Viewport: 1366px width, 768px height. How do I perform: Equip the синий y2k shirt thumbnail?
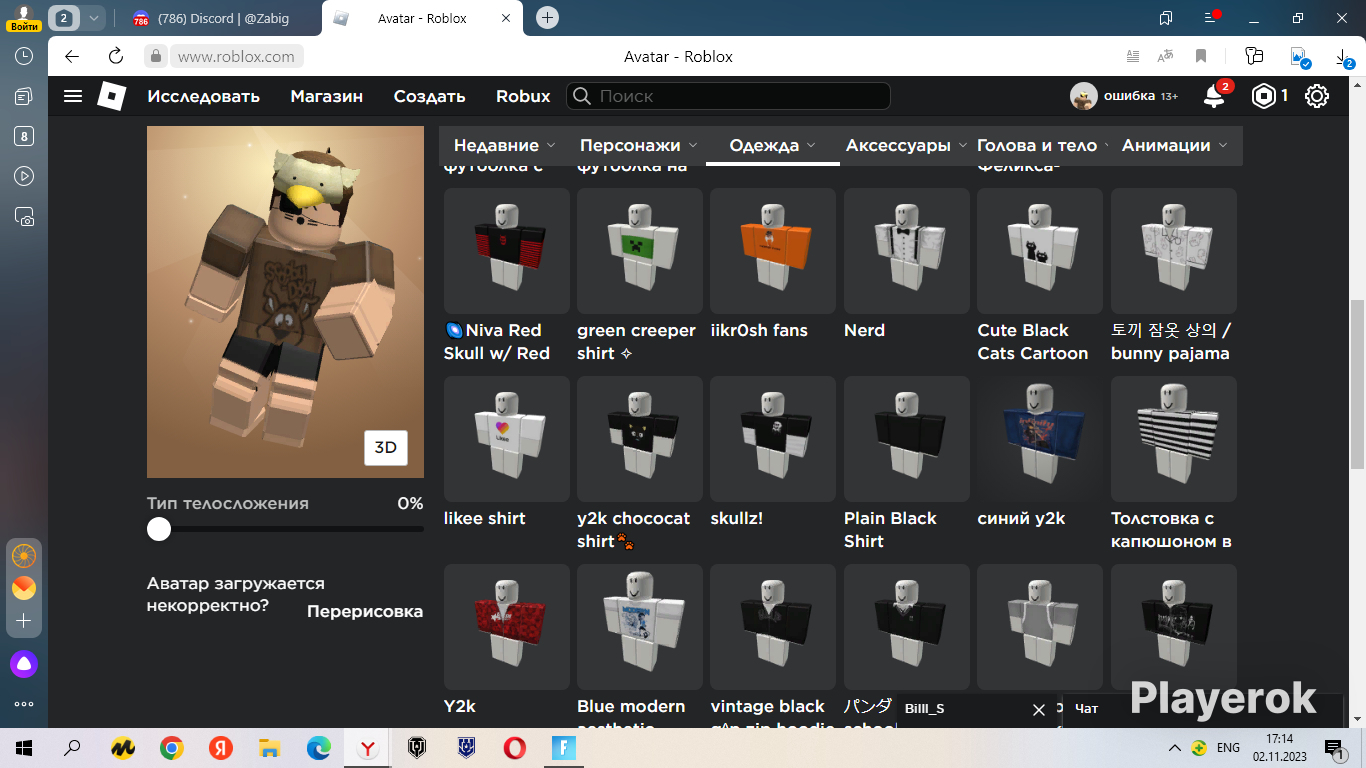pos(1040,439)
